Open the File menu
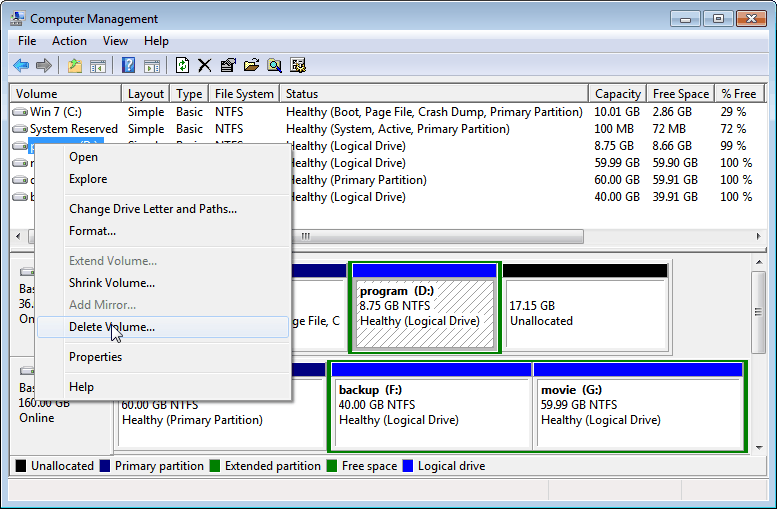This screenshot has width=777, height=509. (27, 41)
